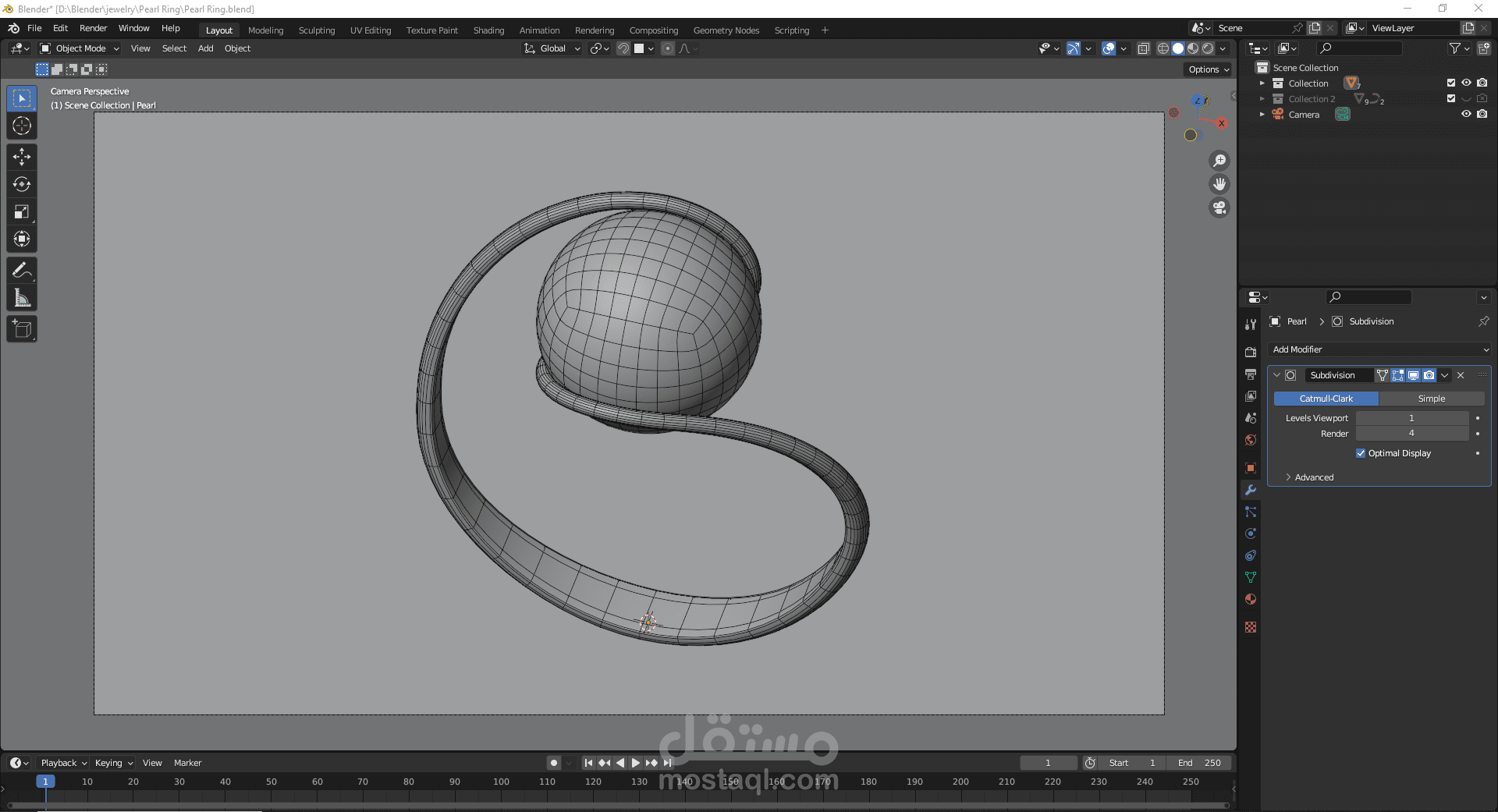Select the Measure tool
1498x812 pixels.
pyautogui.click(x=22, y=298)
